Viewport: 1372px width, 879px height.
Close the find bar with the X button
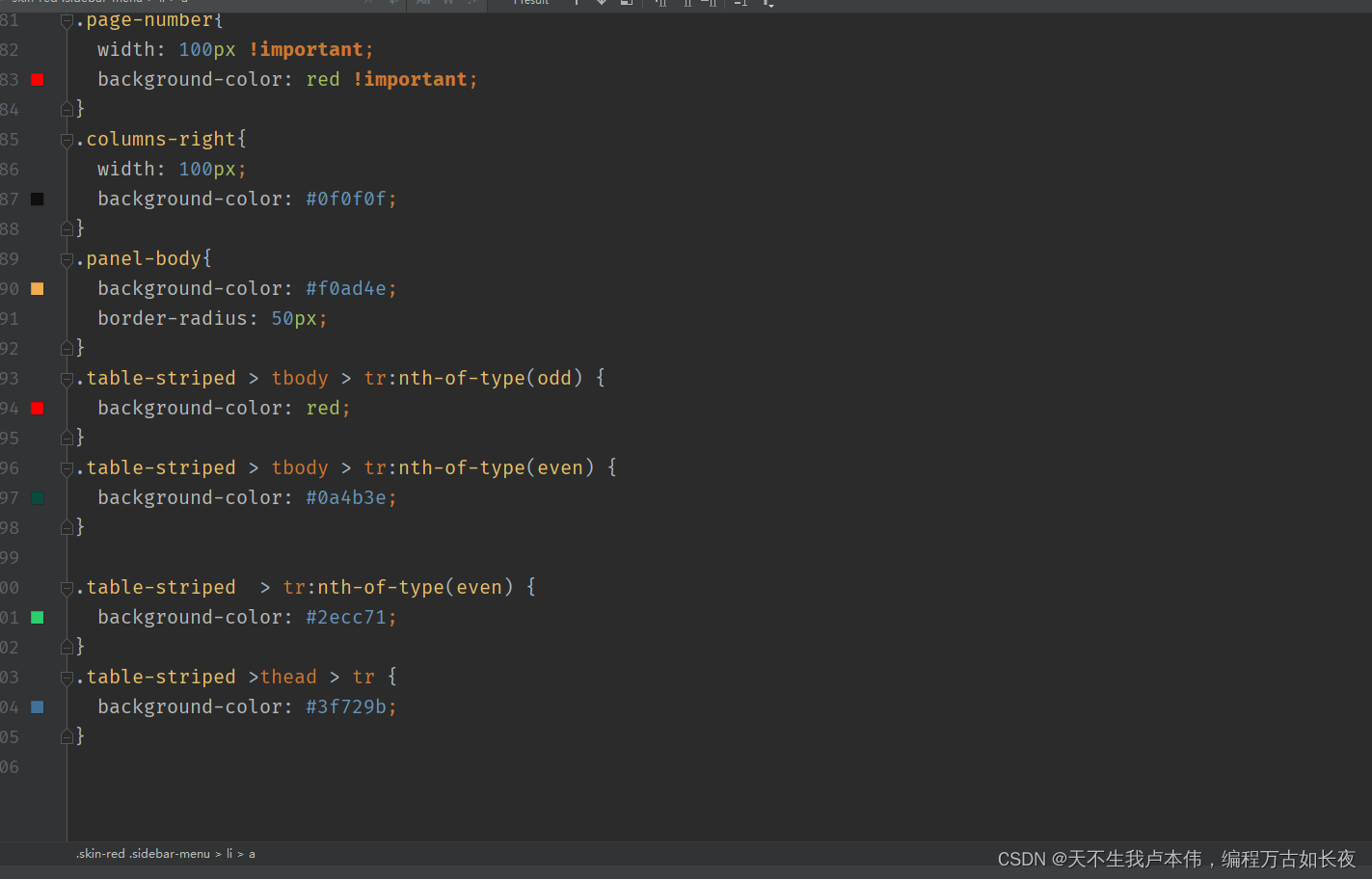(369, 4)
